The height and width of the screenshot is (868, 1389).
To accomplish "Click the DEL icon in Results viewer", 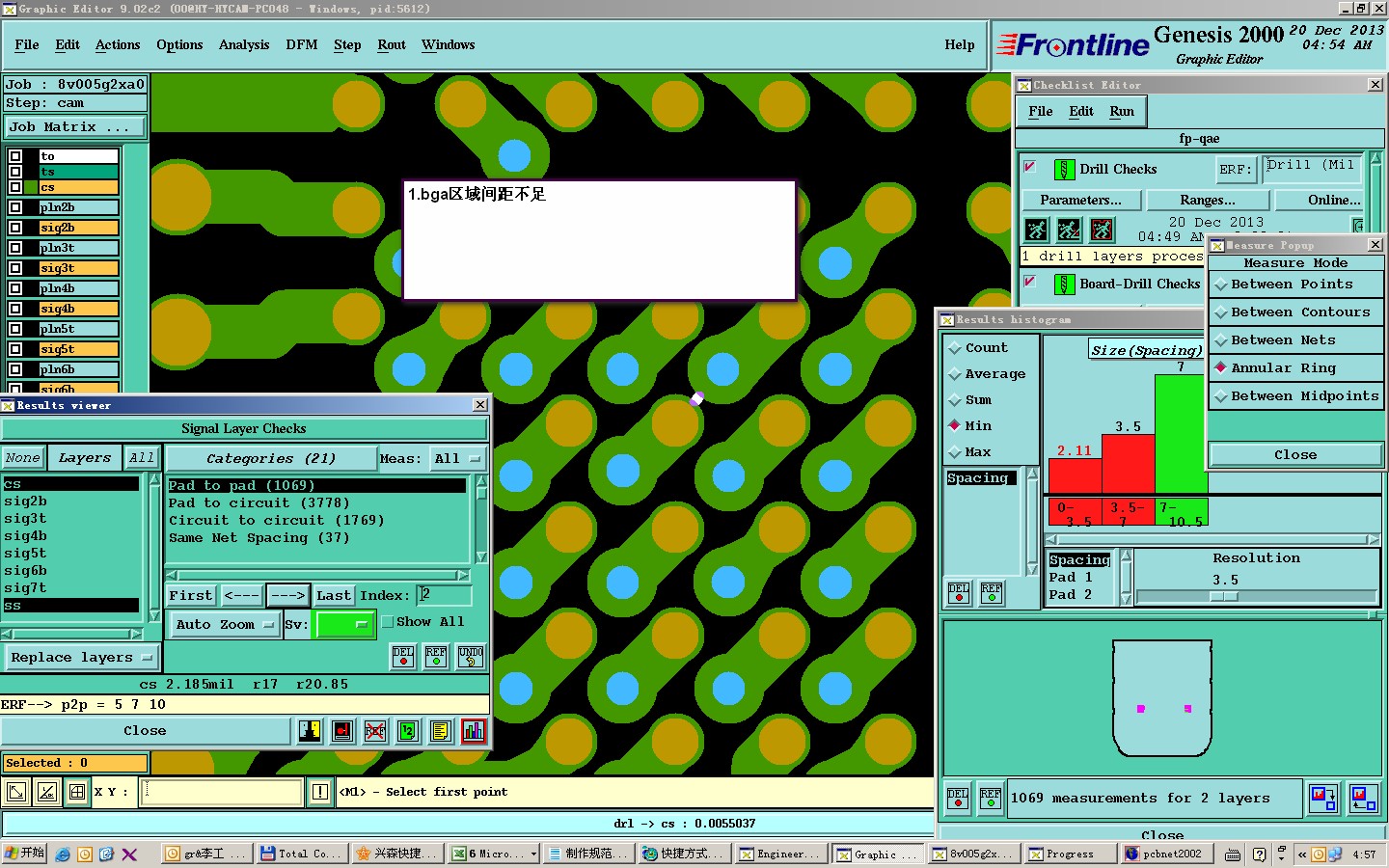I will [x=403, y=657].
